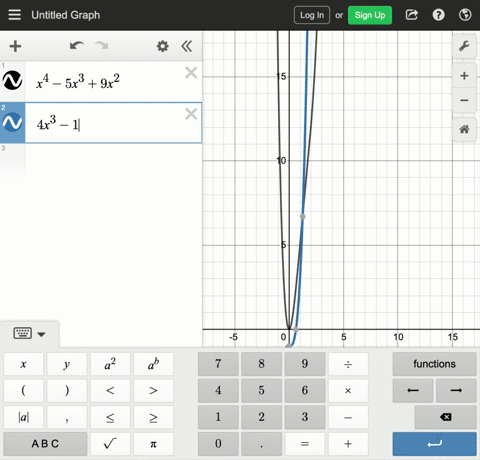The height and width of the screenshot is (460, 480).
Task: Tap the plus key on keypad
Action: pyautogui.click(x=348, y=444)
